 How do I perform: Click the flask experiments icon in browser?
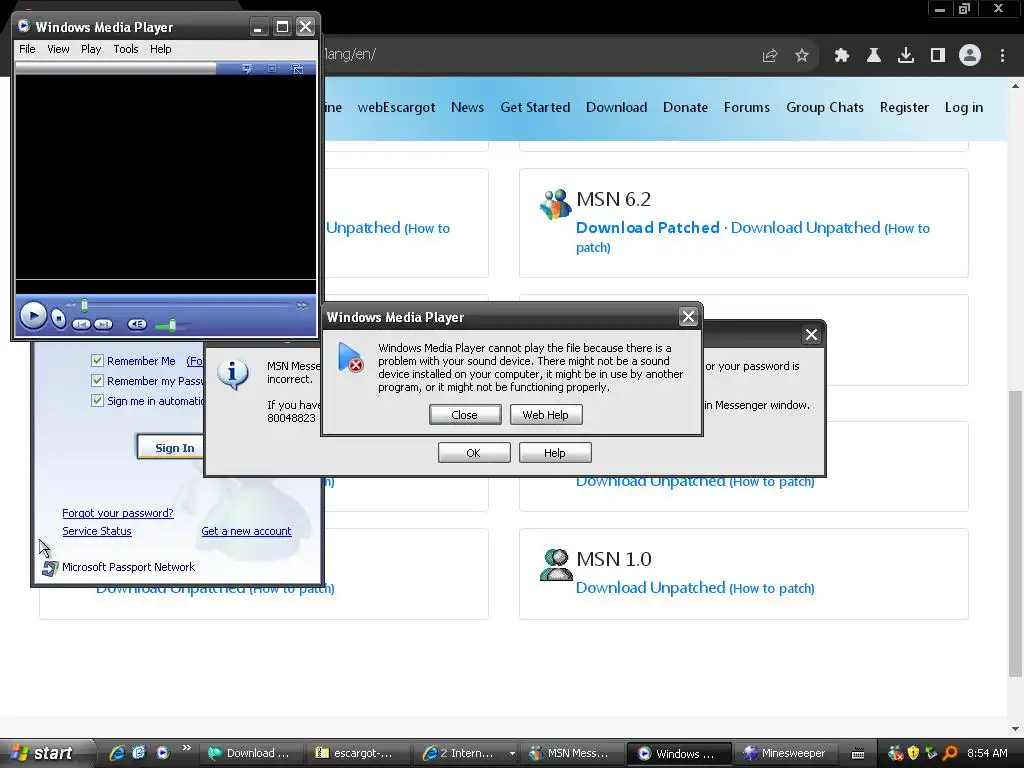click(874, 55)
